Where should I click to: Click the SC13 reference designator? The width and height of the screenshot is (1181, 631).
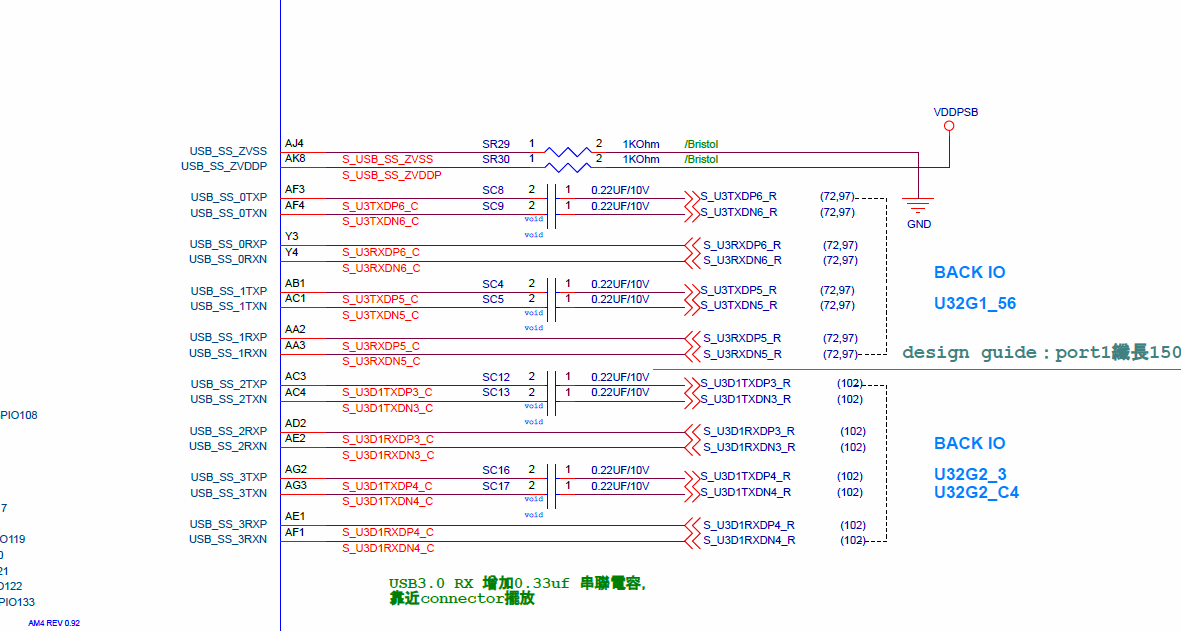click(496, 393)
